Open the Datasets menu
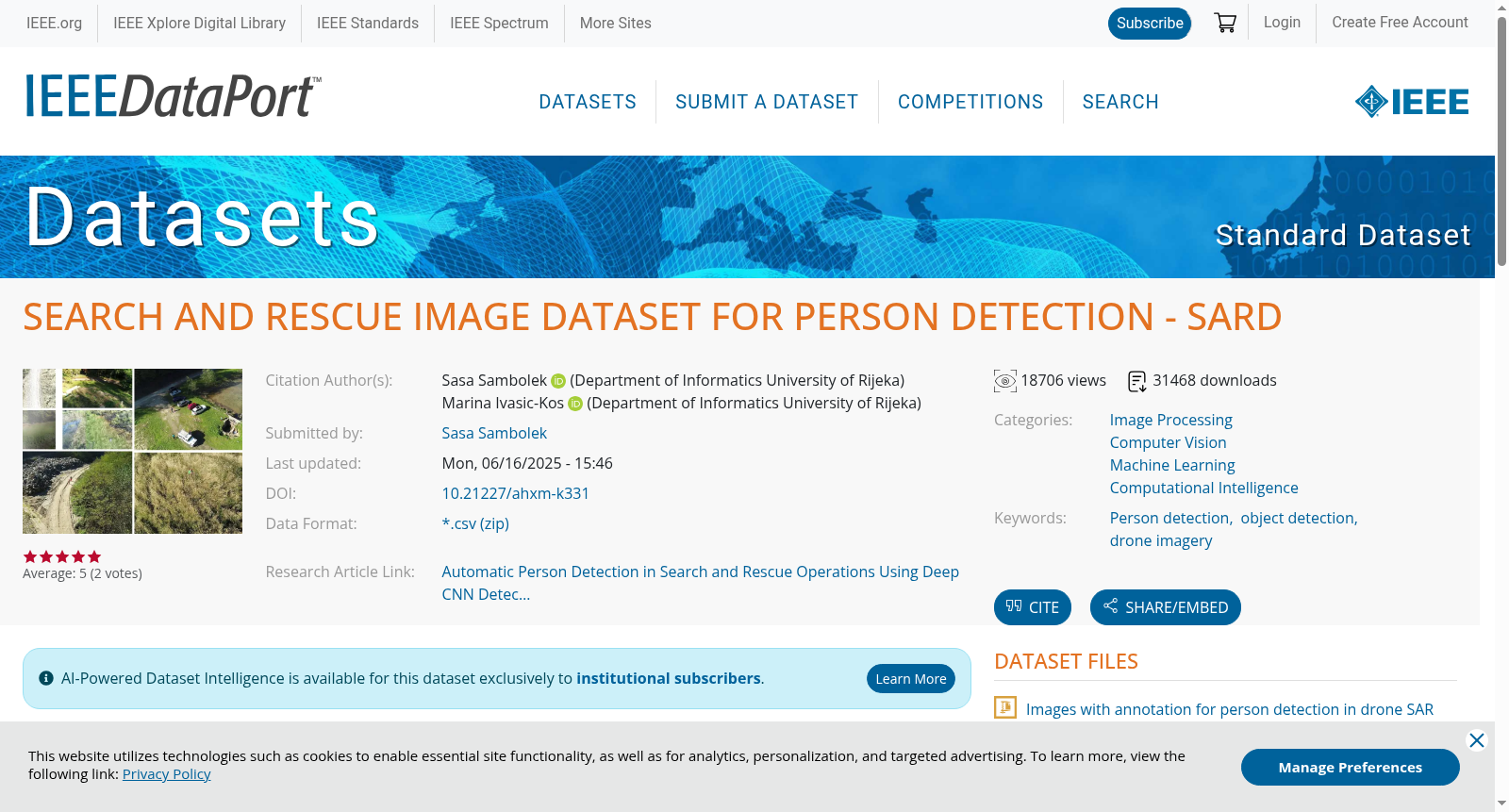This screenshot has width=1509, height=812. click(588, 102)
